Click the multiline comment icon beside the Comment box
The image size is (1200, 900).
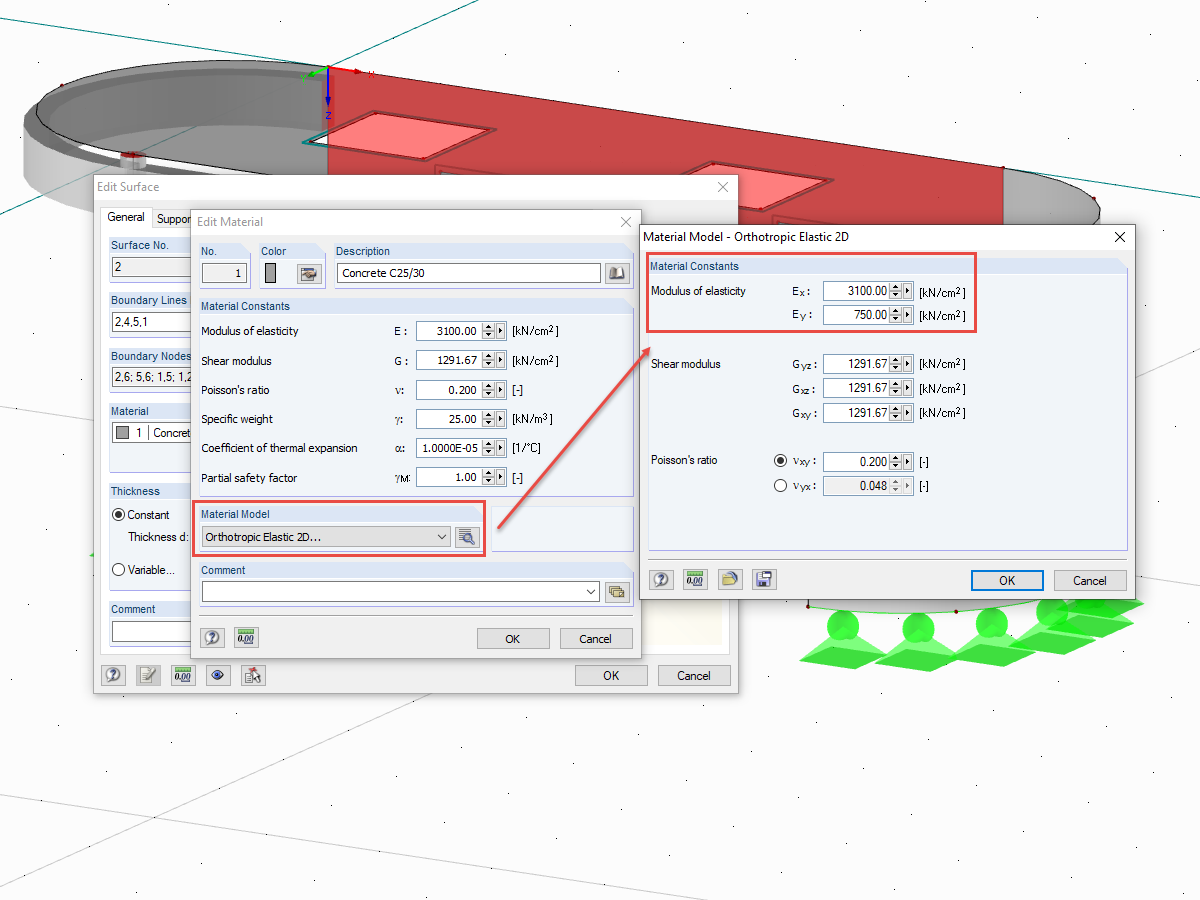pos(617,591)
